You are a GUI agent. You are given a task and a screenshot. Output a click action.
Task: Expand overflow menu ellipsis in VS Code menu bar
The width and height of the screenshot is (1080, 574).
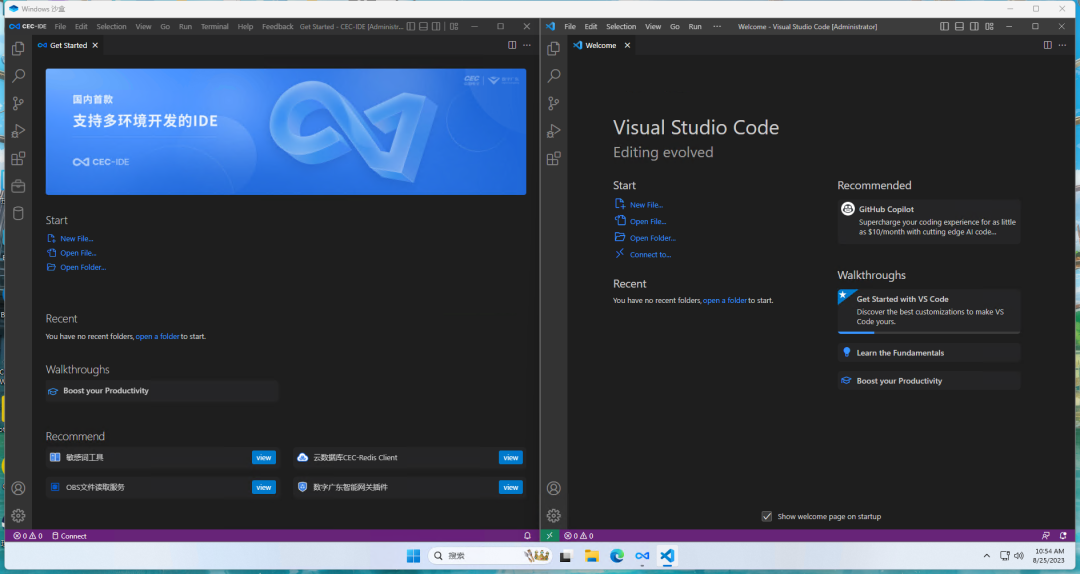point(717,26)
